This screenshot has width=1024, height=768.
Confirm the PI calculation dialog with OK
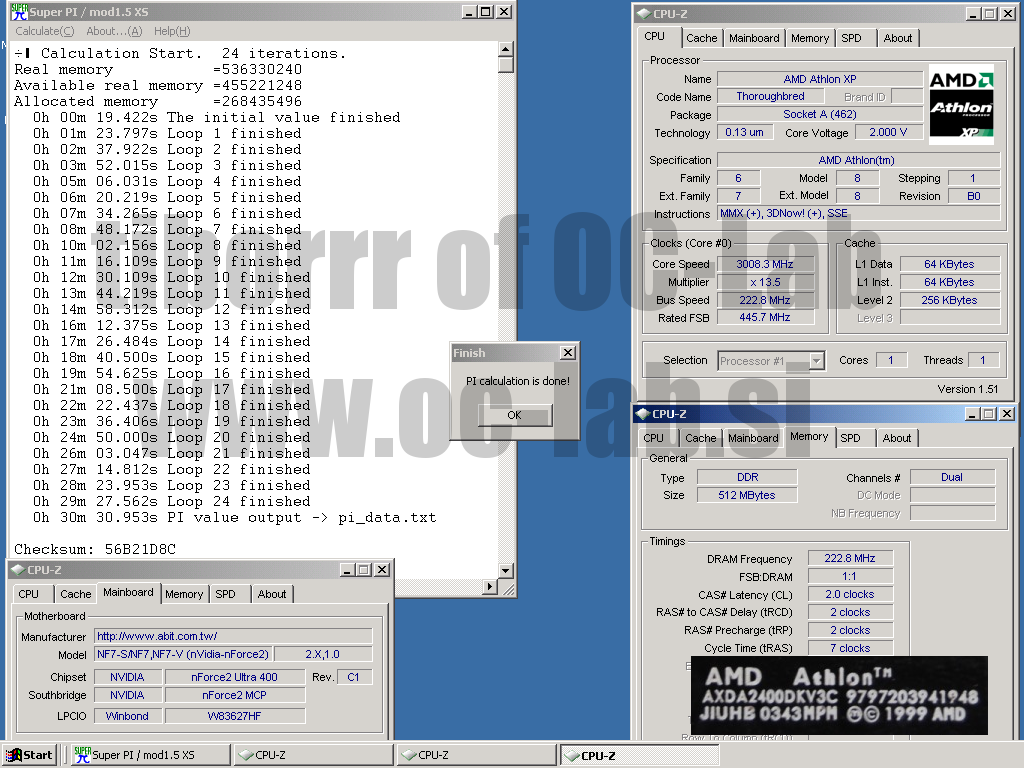(x=515, y=415)
